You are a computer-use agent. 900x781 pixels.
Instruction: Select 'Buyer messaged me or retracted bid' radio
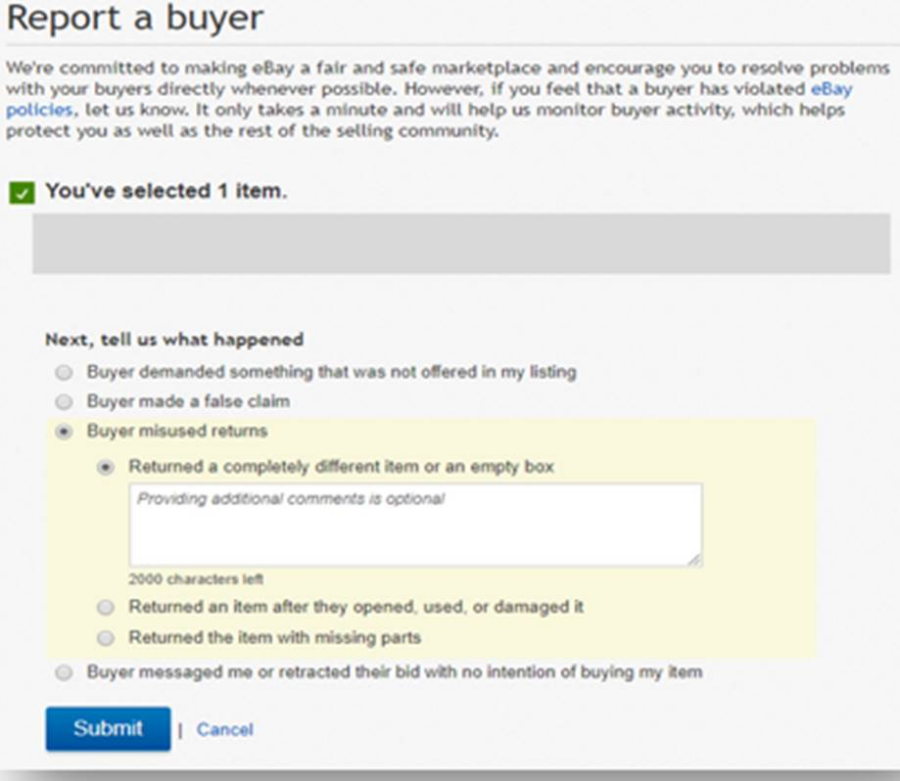[x=64, y=673]
